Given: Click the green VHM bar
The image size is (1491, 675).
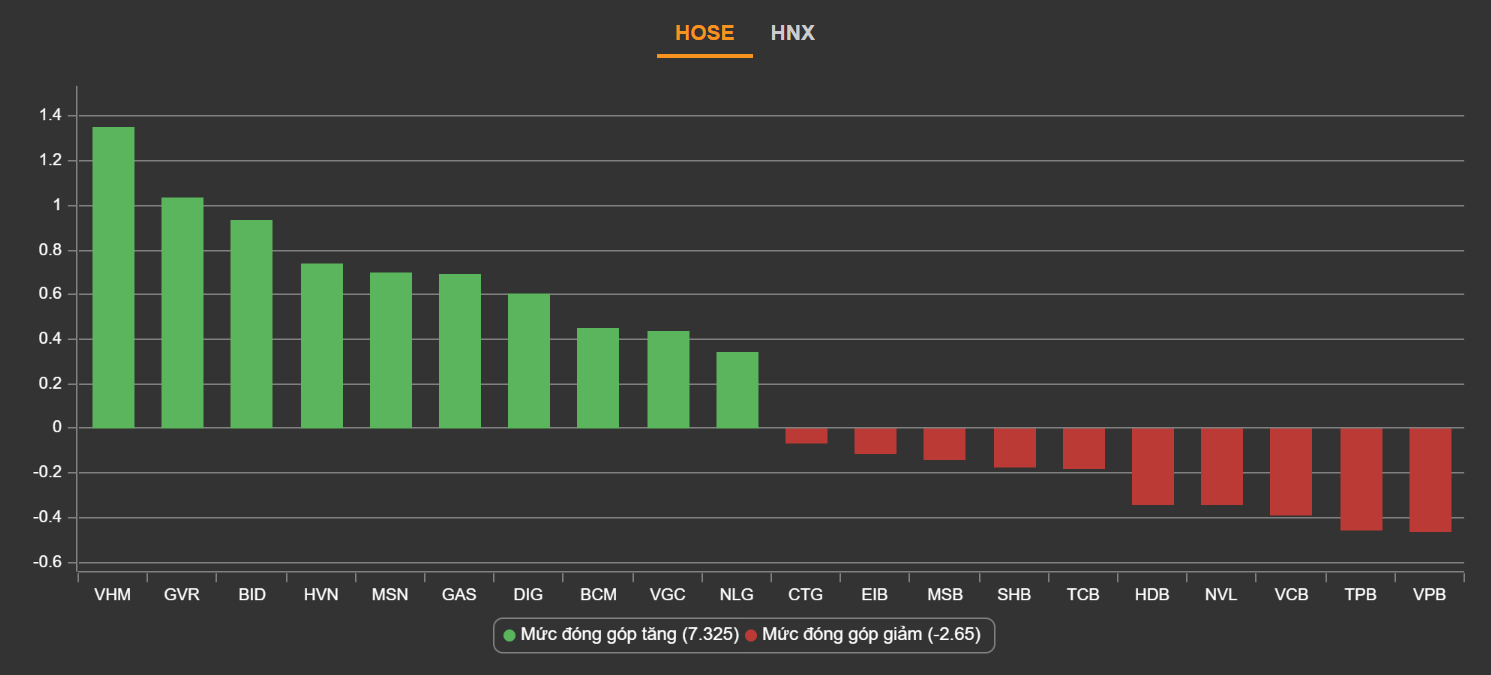Looking at the screenshot, I should [113, 277].
